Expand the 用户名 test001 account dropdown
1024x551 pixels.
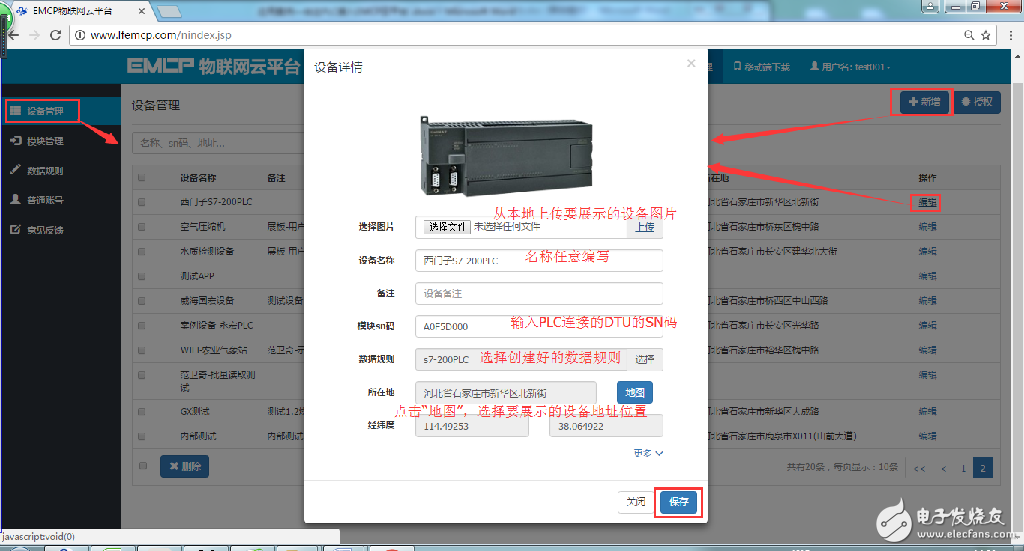point(850,67)
